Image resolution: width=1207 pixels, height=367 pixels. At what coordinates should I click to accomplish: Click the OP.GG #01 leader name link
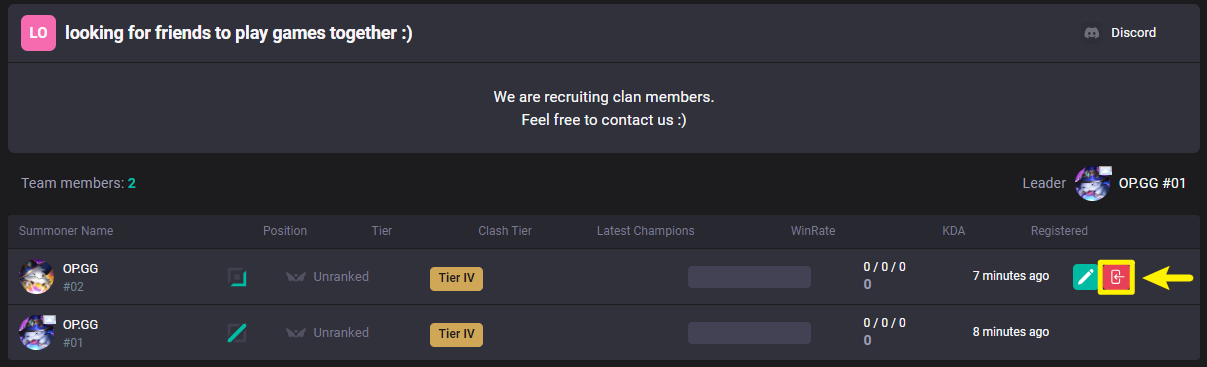tap(1152, 183)
